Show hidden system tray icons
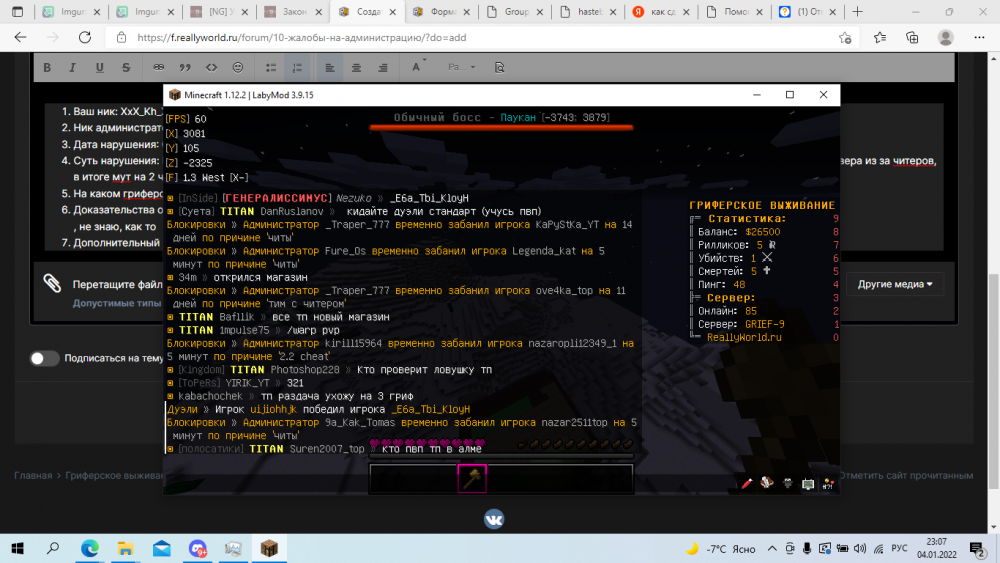 772,548
